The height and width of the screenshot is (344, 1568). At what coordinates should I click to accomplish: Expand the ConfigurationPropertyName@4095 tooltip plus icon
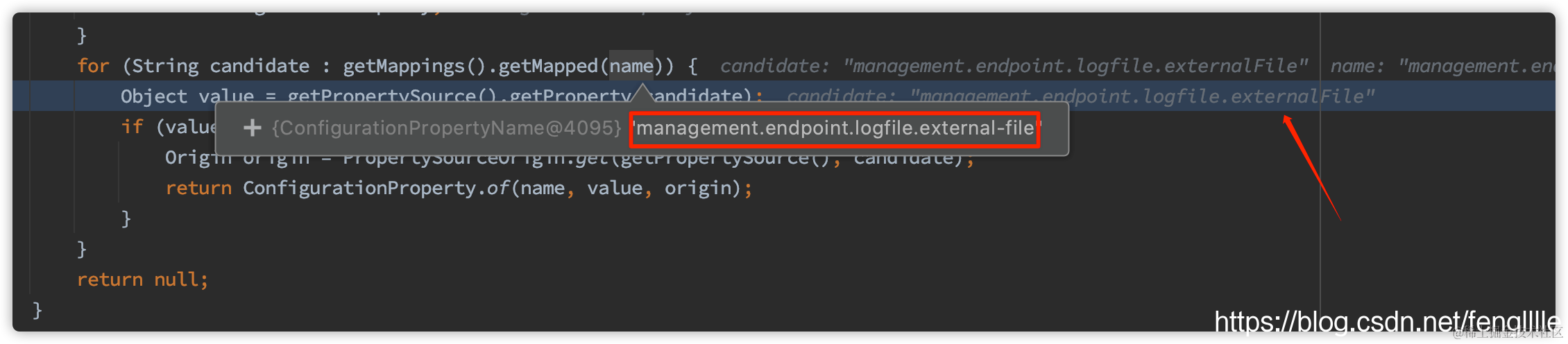252,128
